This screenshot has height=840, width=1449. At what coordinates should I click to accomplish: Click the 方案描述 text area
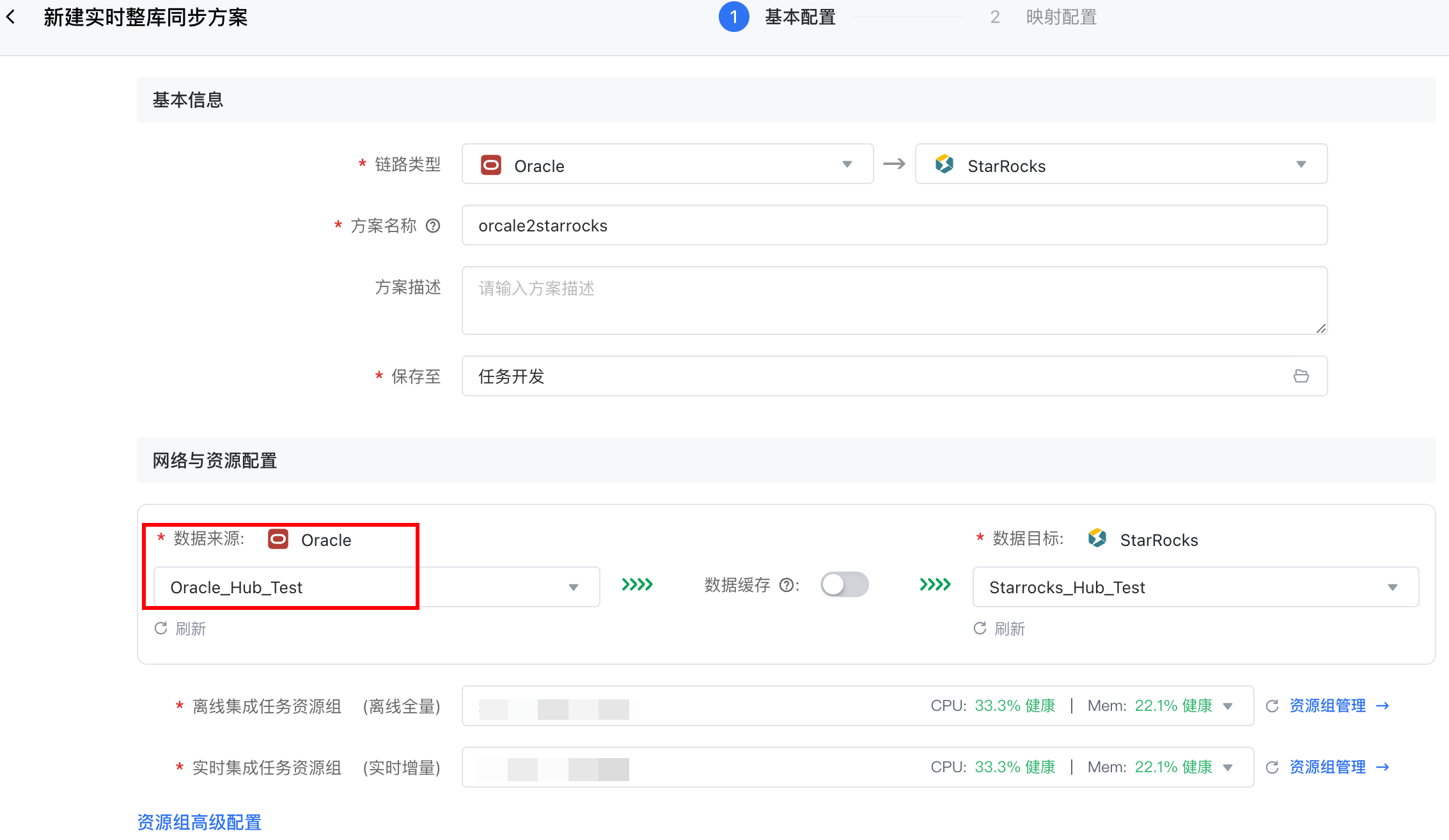pos(895,300)
